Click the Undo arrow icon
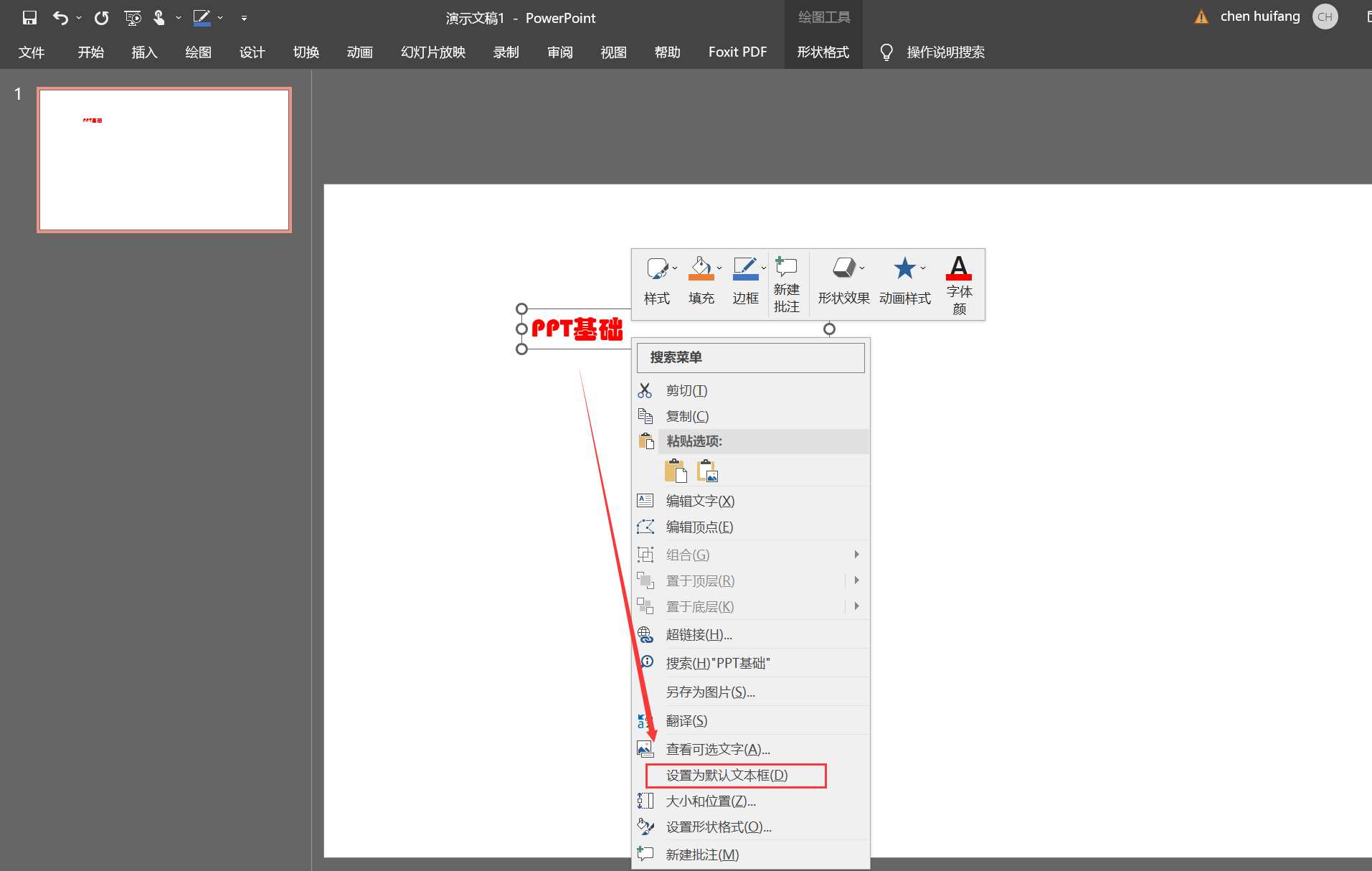The image size is (1372, 871). [61, 18]
